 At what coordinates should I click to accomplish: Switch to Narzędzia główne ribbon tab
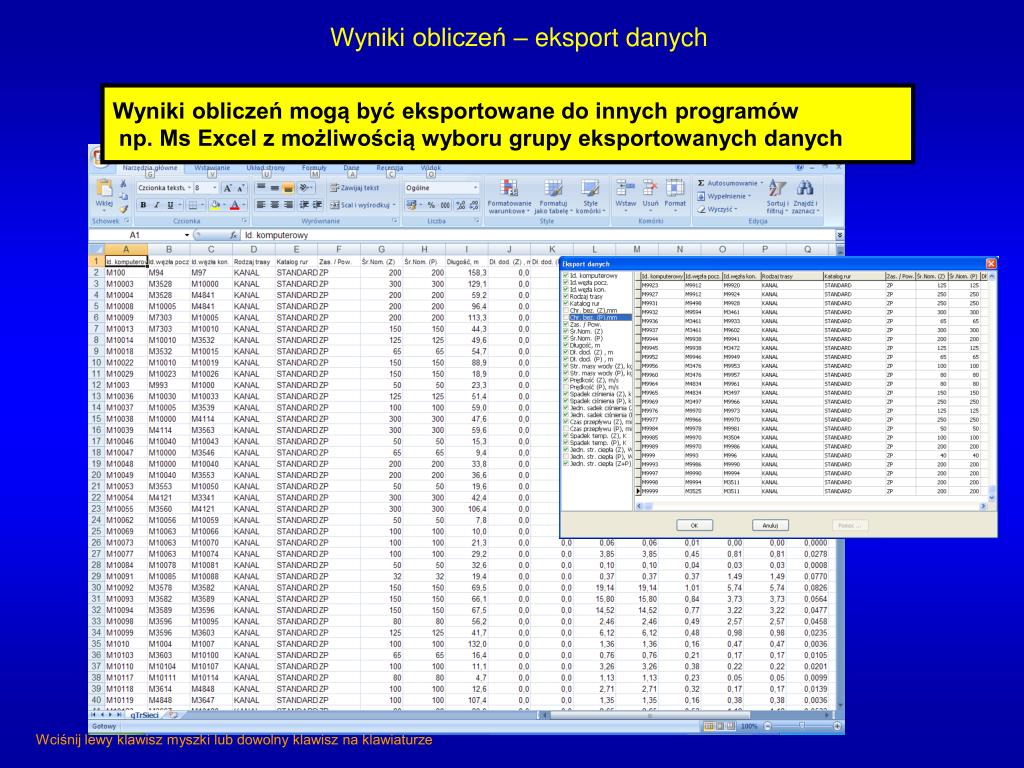click(150, 168)
